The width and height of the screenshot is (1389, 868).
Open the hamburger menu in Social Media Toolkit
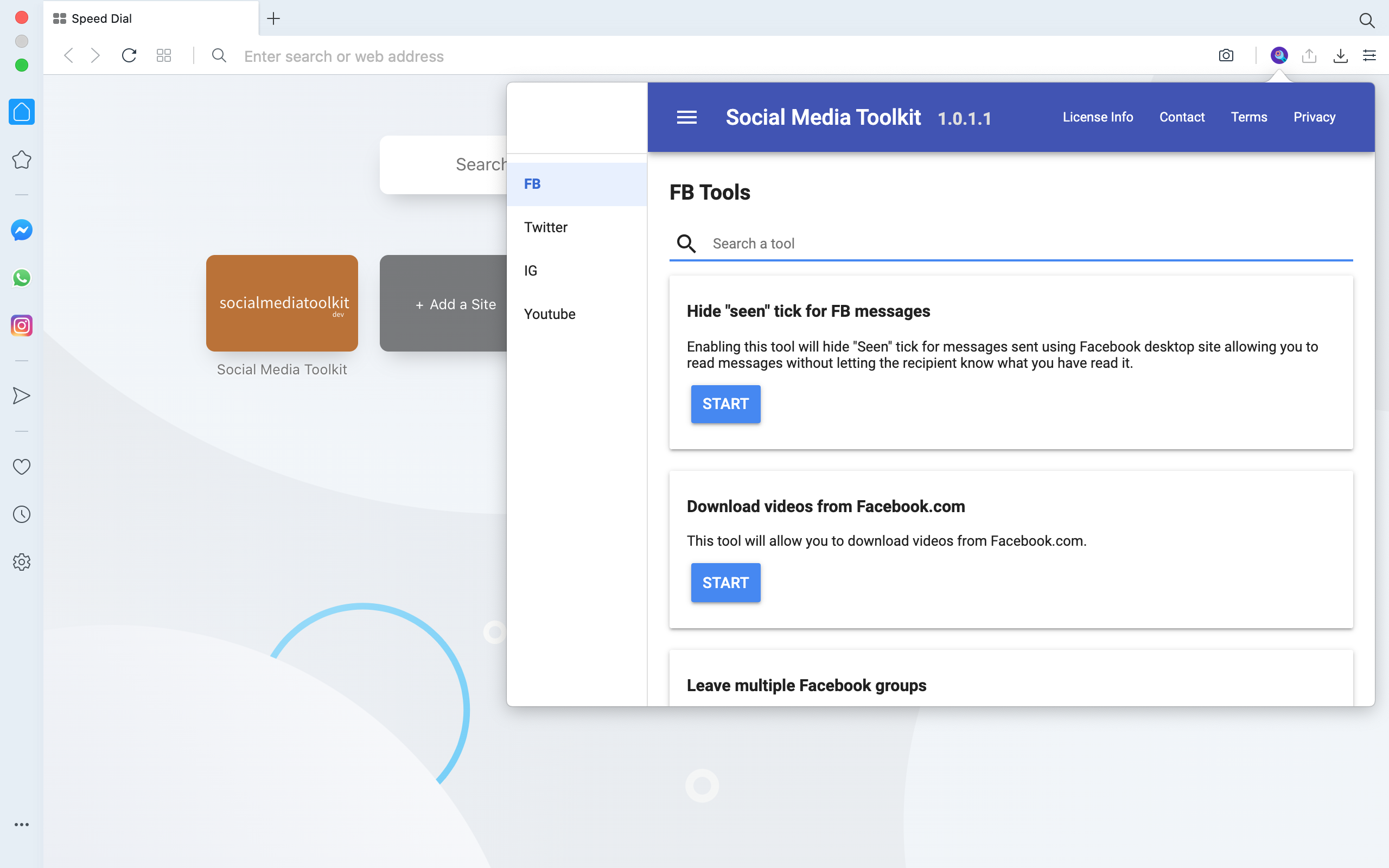[x=686, y=117]
